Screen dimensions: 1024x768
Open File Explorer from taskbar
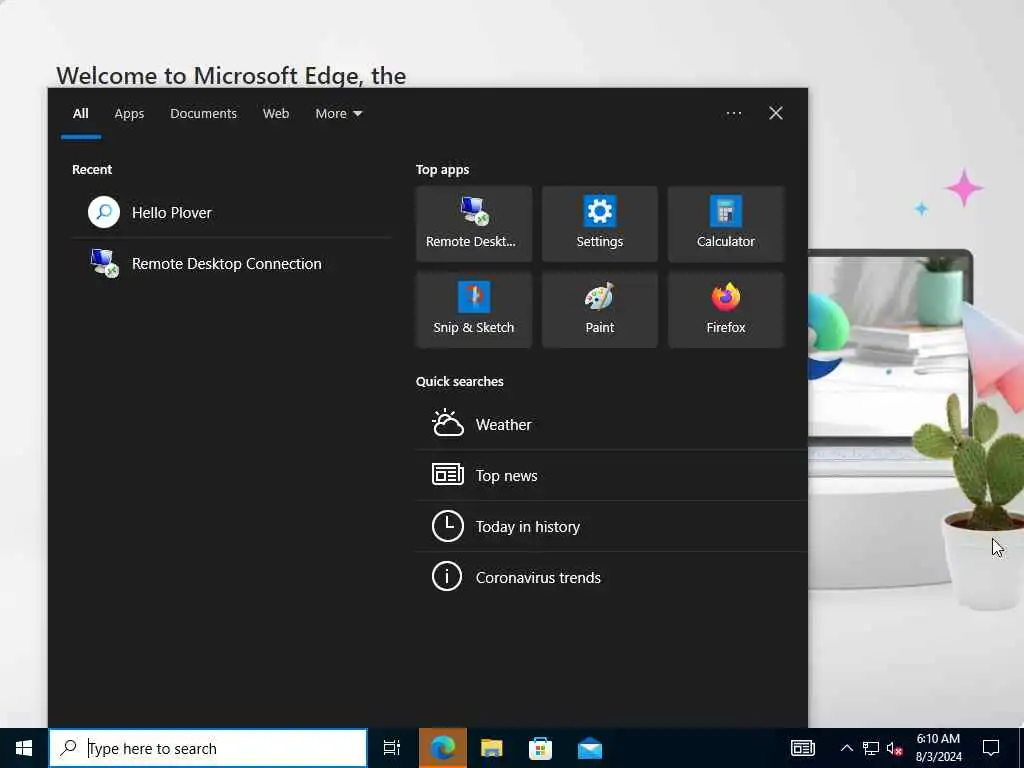point(492,748)
